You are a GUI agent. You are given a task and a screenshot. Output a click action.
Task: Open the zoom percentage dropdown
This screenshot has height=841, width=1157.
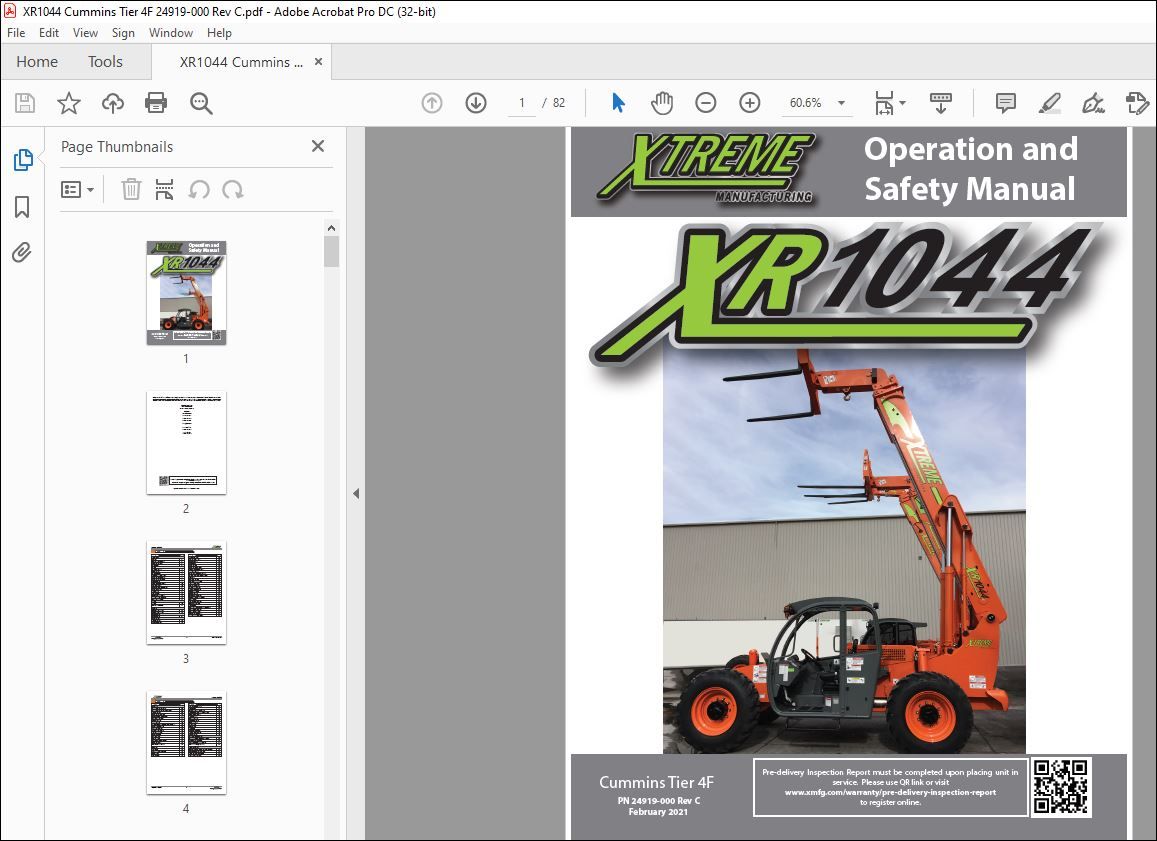pyautogui.click(x=841, y=102)
